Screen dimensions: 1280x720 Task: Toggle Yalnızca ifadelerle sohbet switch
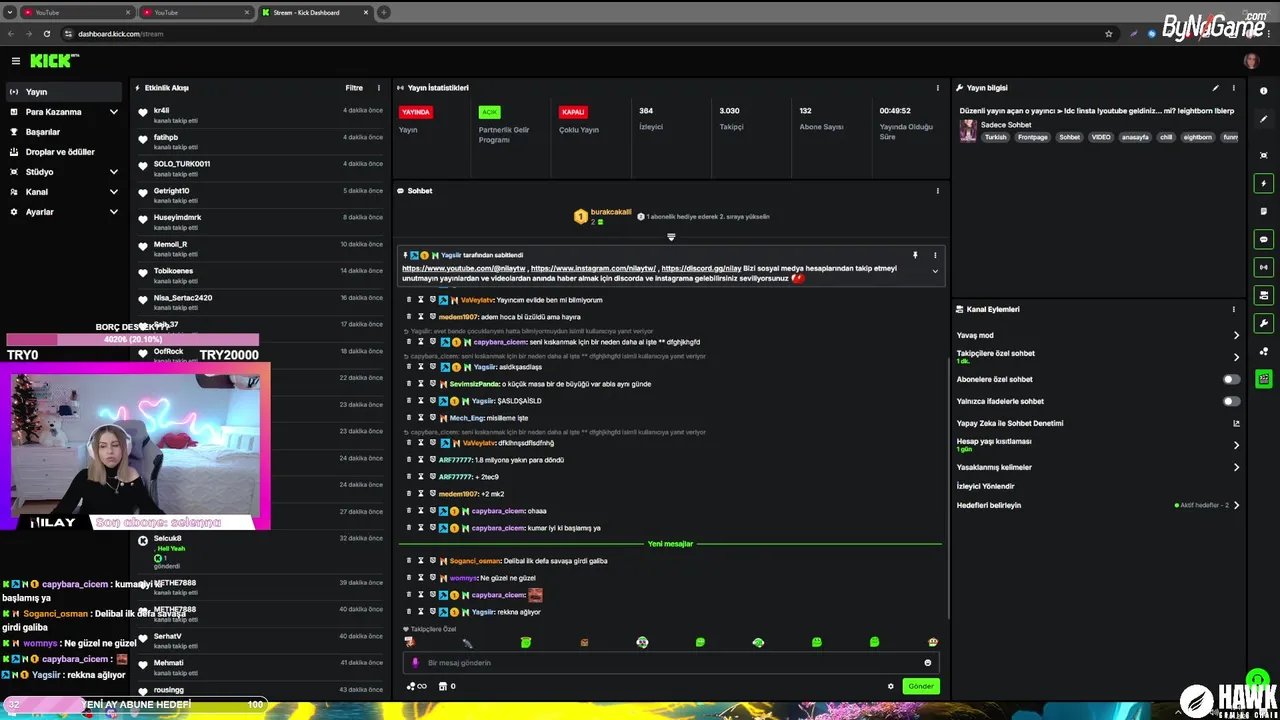tap(1232, 402)
